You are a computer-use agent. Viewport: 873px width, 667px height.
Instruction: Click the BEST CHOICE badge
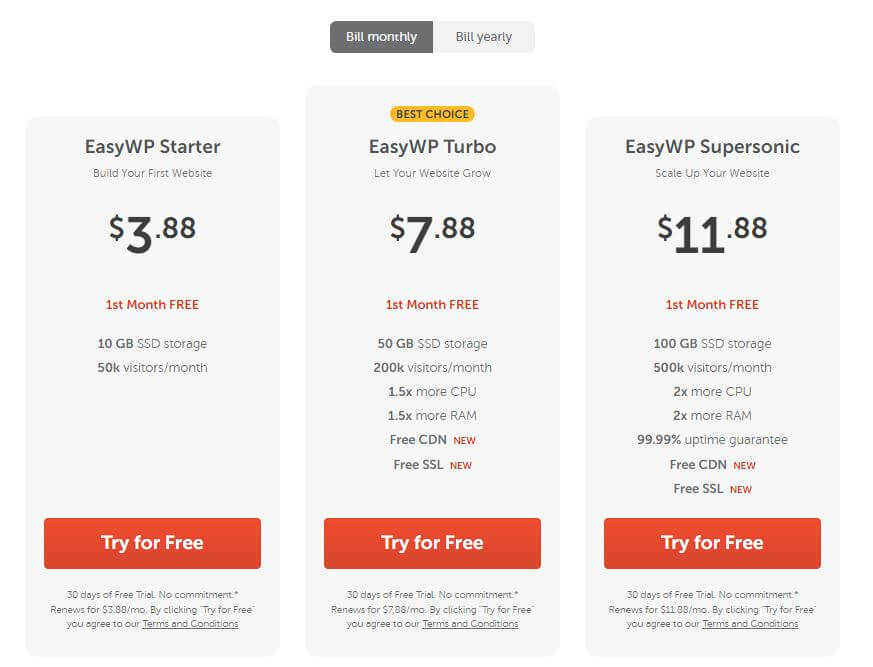tap(432, 114)
